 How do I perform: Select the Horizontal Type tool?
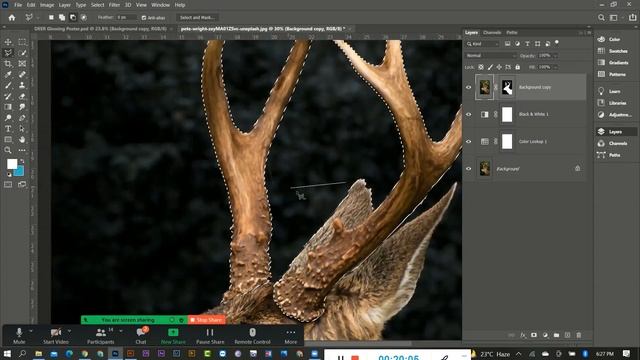pyautogui.click(x=8, y=129)
